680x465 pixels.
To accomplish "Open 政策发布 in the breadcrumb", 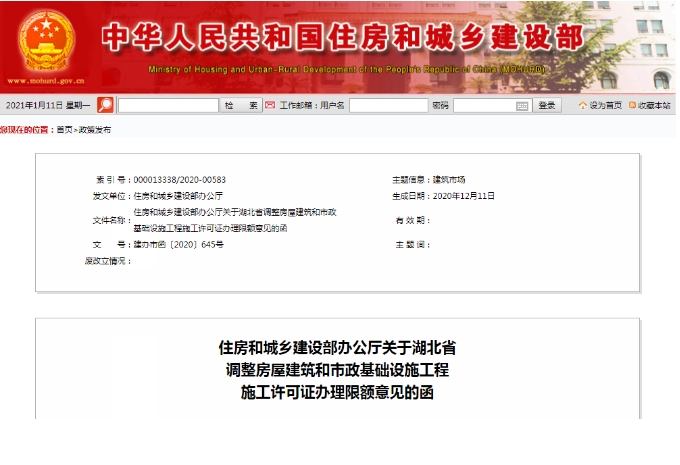I will click(x=95, y=130).
